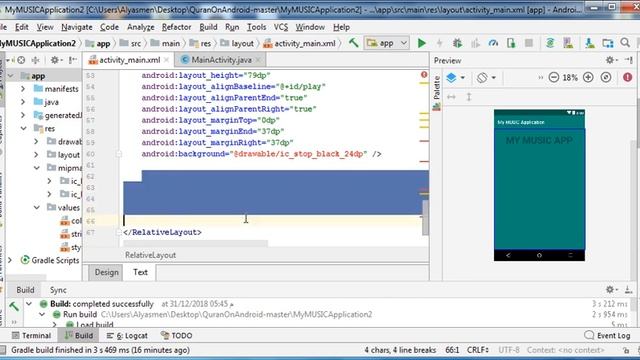Collapse the values folder

coord(36,207)
